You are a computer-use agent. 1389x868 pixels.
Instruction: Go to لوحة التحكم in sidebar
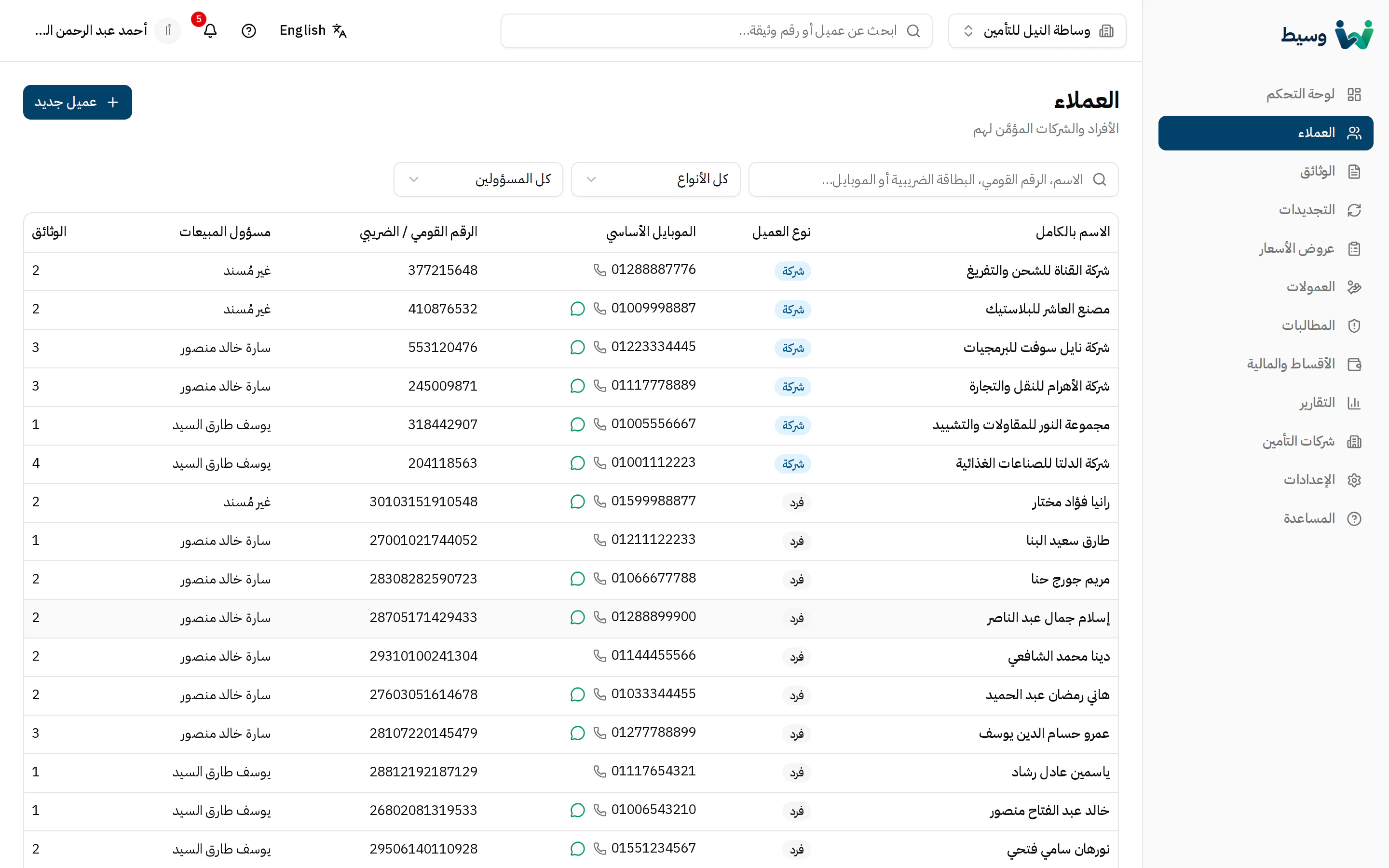pos(1266,94)
